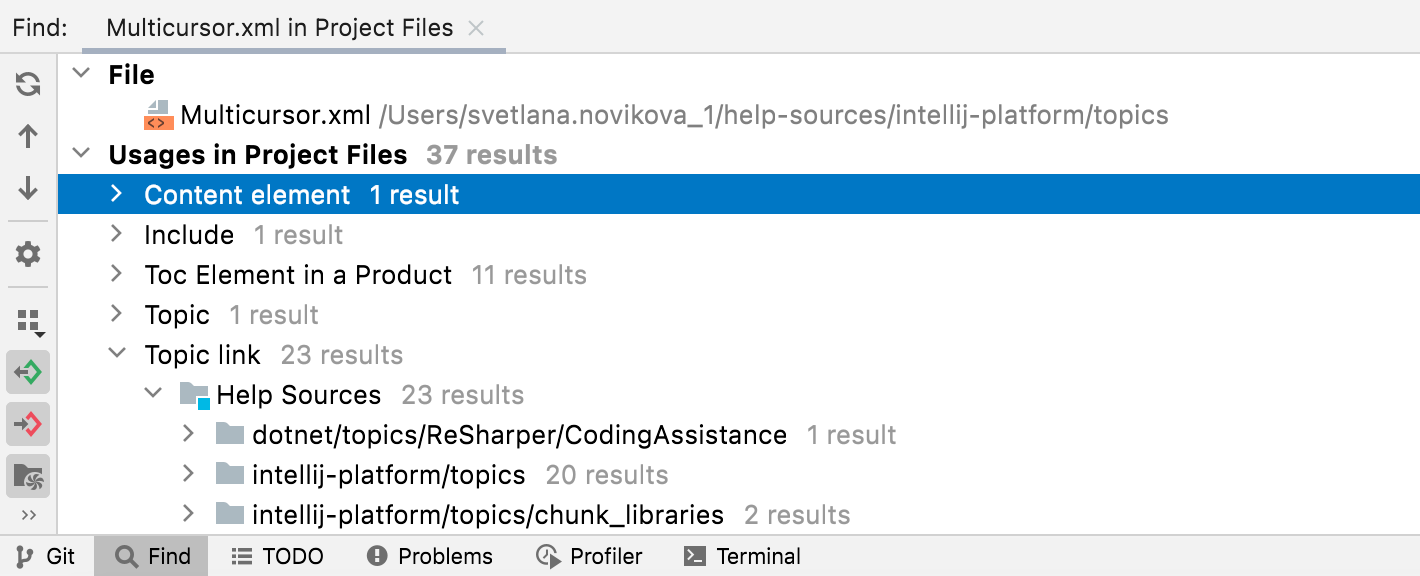Expand the Content element node

pyautogui.click(x=116, y=194)
